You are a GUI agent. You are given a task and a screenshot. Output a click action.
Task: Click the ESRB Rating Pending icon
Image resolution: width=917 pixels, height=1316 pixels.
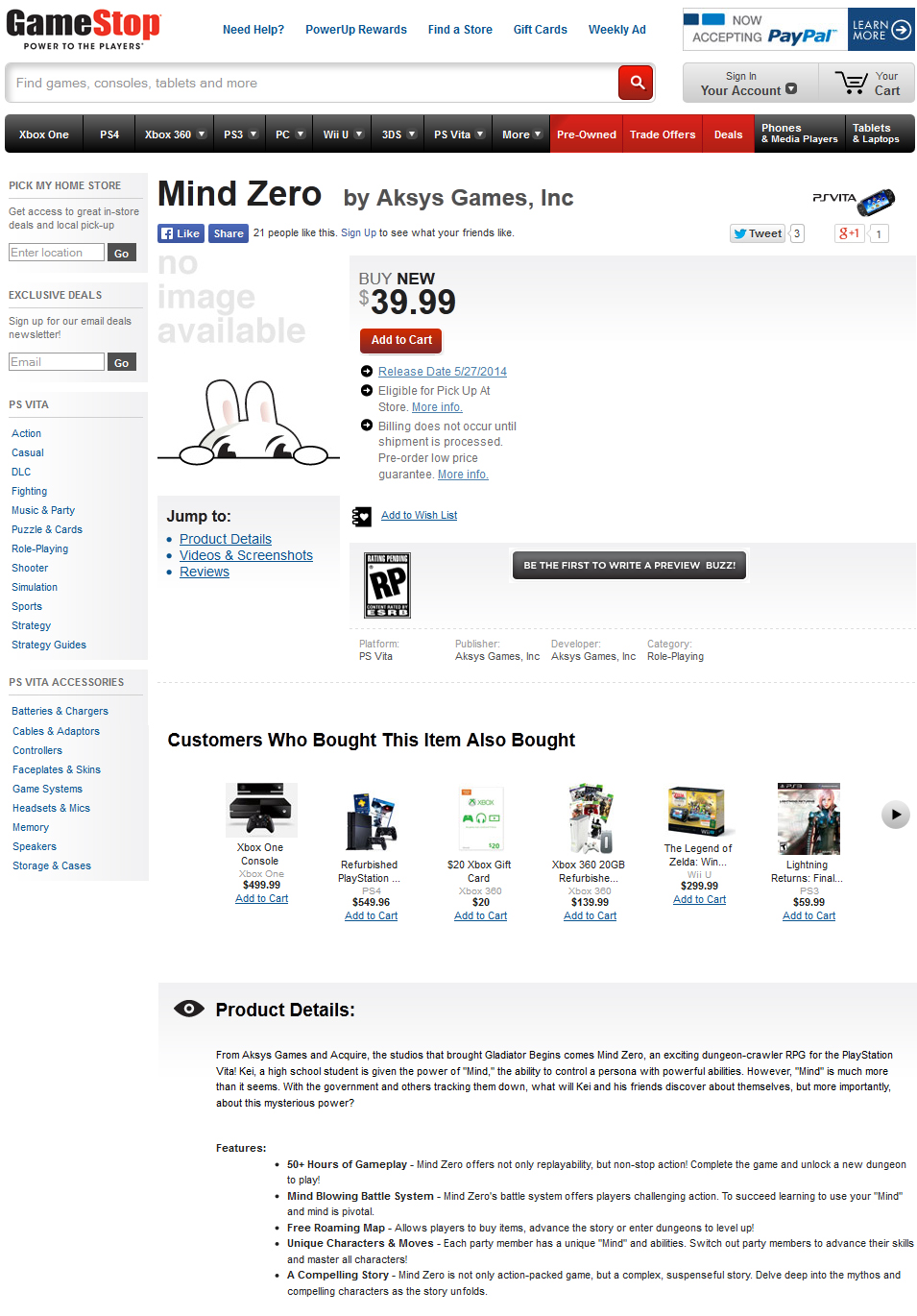pos(388,585)
